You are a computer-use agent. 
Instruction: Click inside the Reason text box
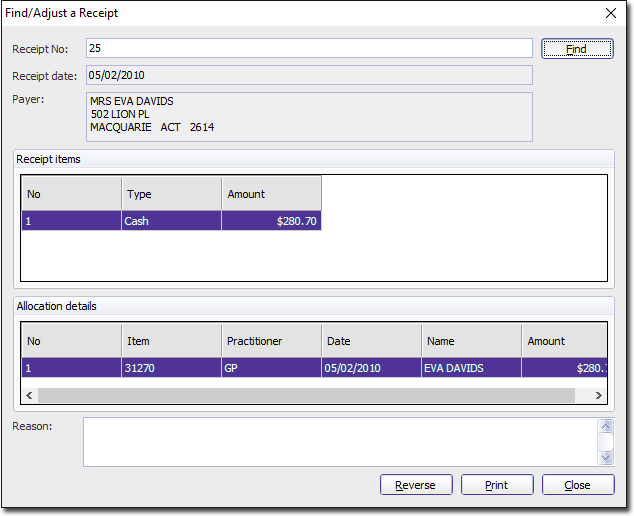click(x=340, y=442)
